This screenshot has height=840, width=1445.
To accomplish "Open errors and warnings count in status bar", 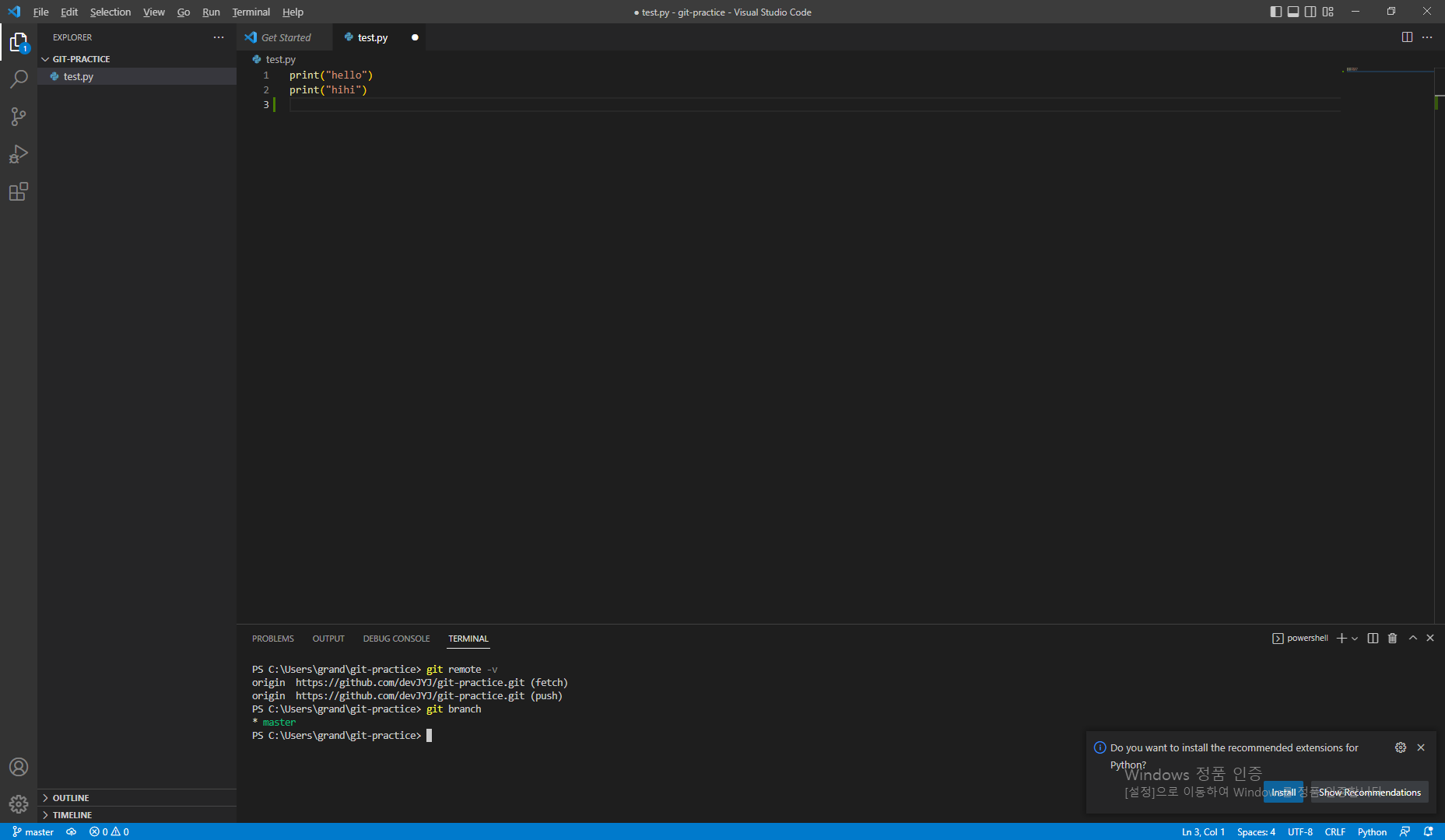I will click(109, 831).
